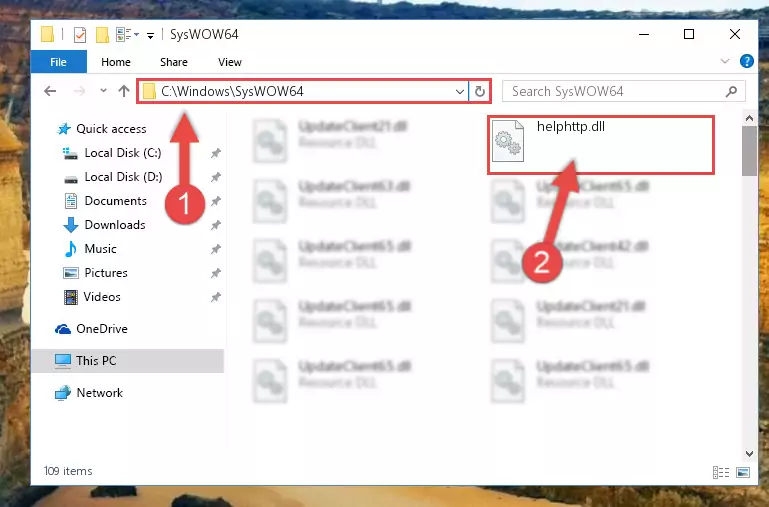The height and width of the screenshot is (507, 769).
Task: Open the Help question mark icon
Action: [x=746, y=61]
